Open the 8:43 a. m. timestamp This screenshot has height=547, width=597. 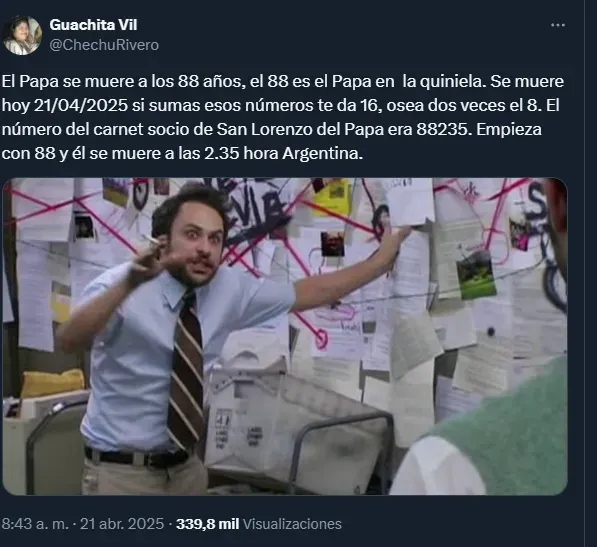point(35,524)
